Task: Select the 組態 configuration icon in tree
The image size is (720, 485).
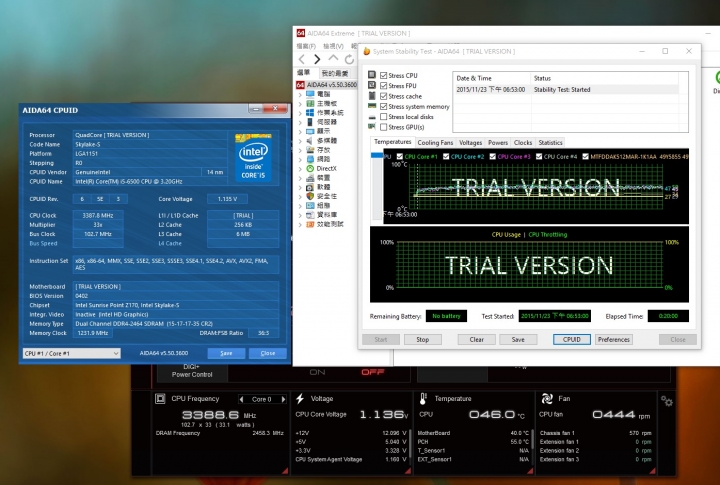Action: click(x=310, y=205)
